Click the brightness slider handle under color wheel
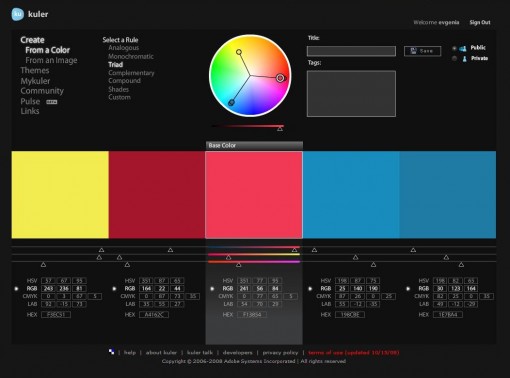Viewport: 510px width, 378px height. 280,129
